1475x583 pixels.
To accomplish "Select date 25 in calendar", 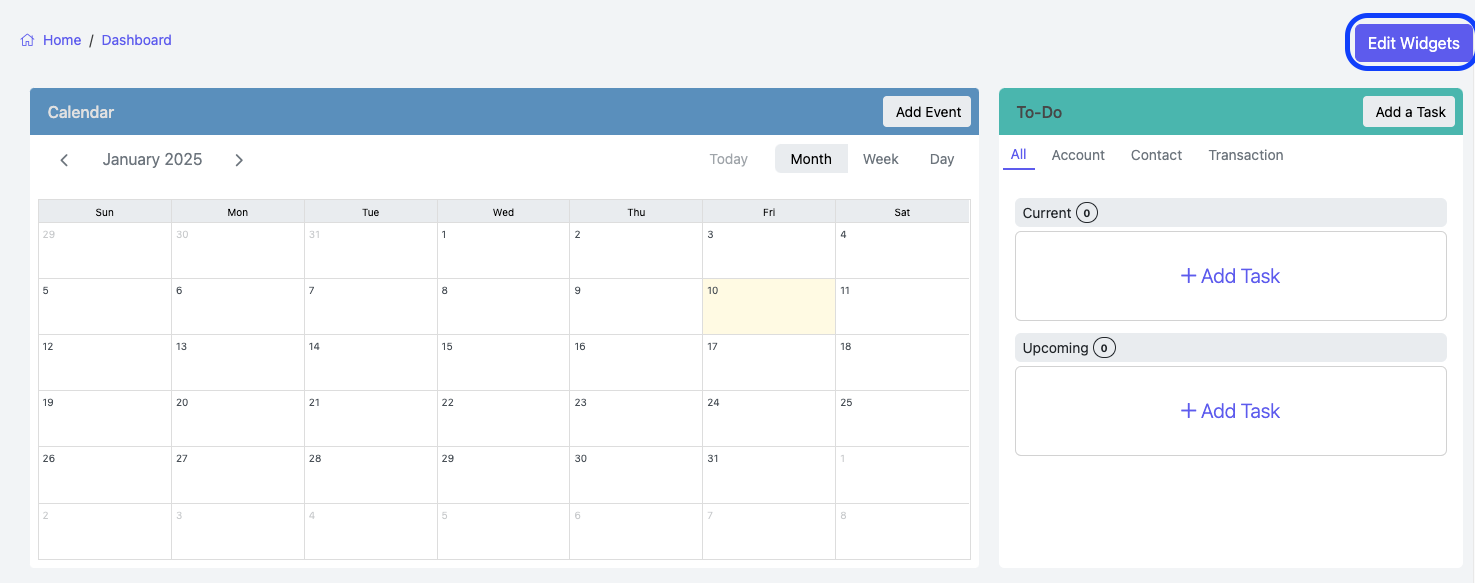I will (903, 418).
